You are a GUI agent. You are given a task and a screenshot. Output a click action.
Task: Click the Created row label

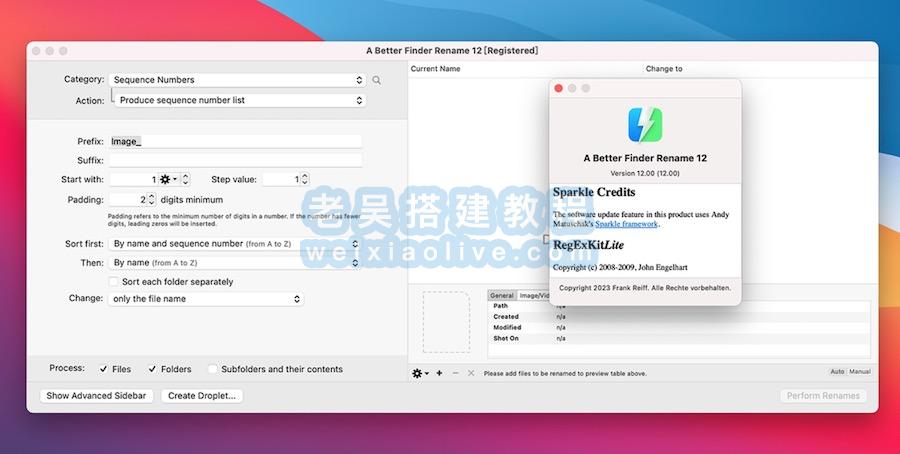pyautogui.click(x=506, y=317)
